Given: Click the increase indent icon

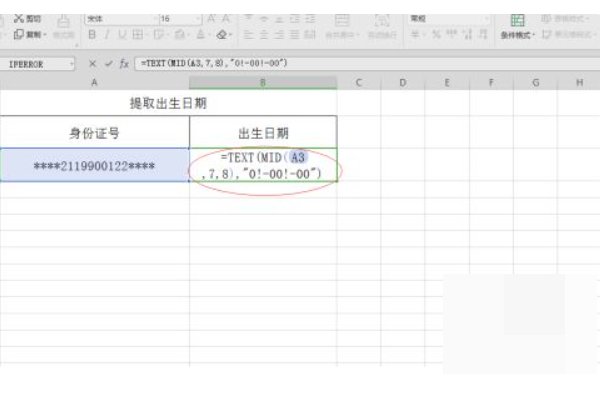Looking at the screenshot, I should tap(310, 19).
